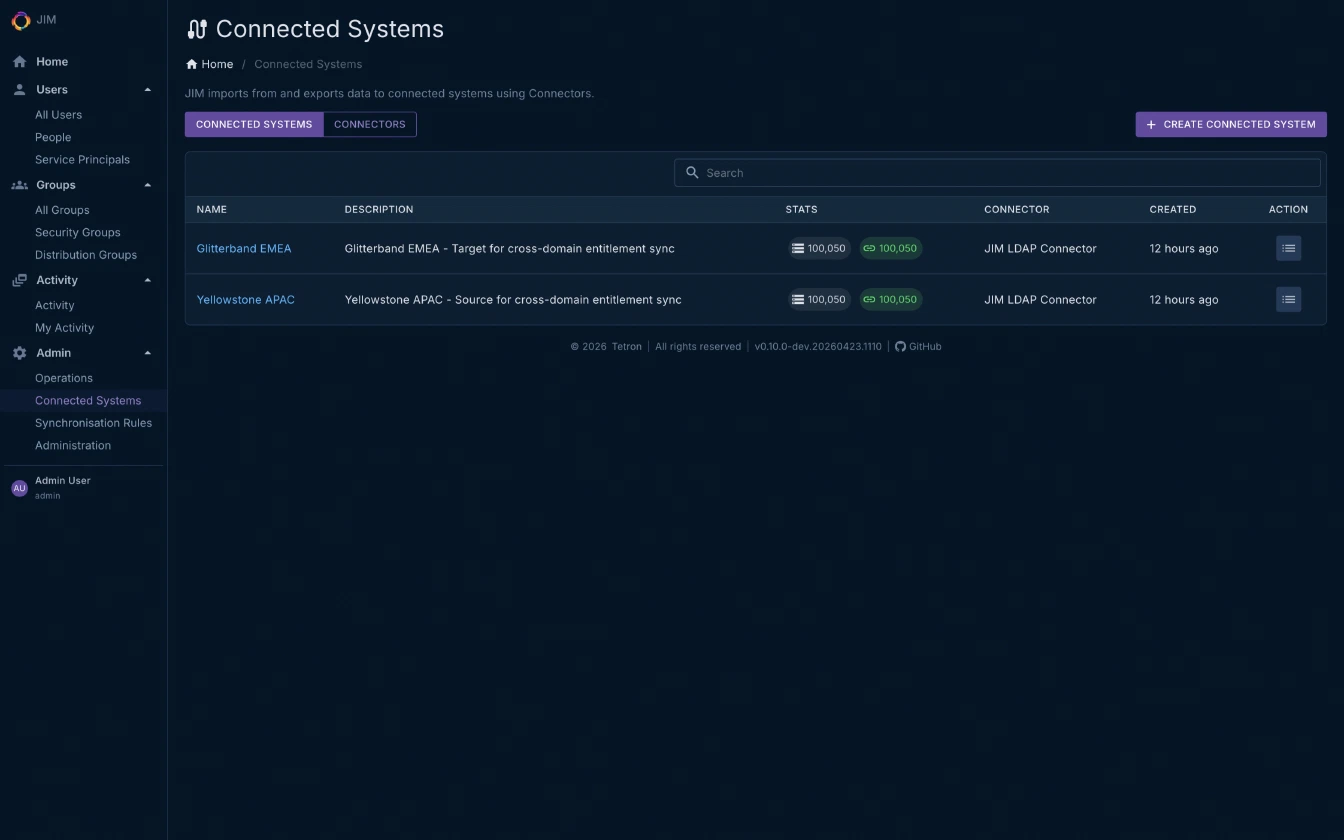Screen dimensions: 1344x840
Task: Collapse the Groups section
Action: pyautogui.click(x=147, y=184)
